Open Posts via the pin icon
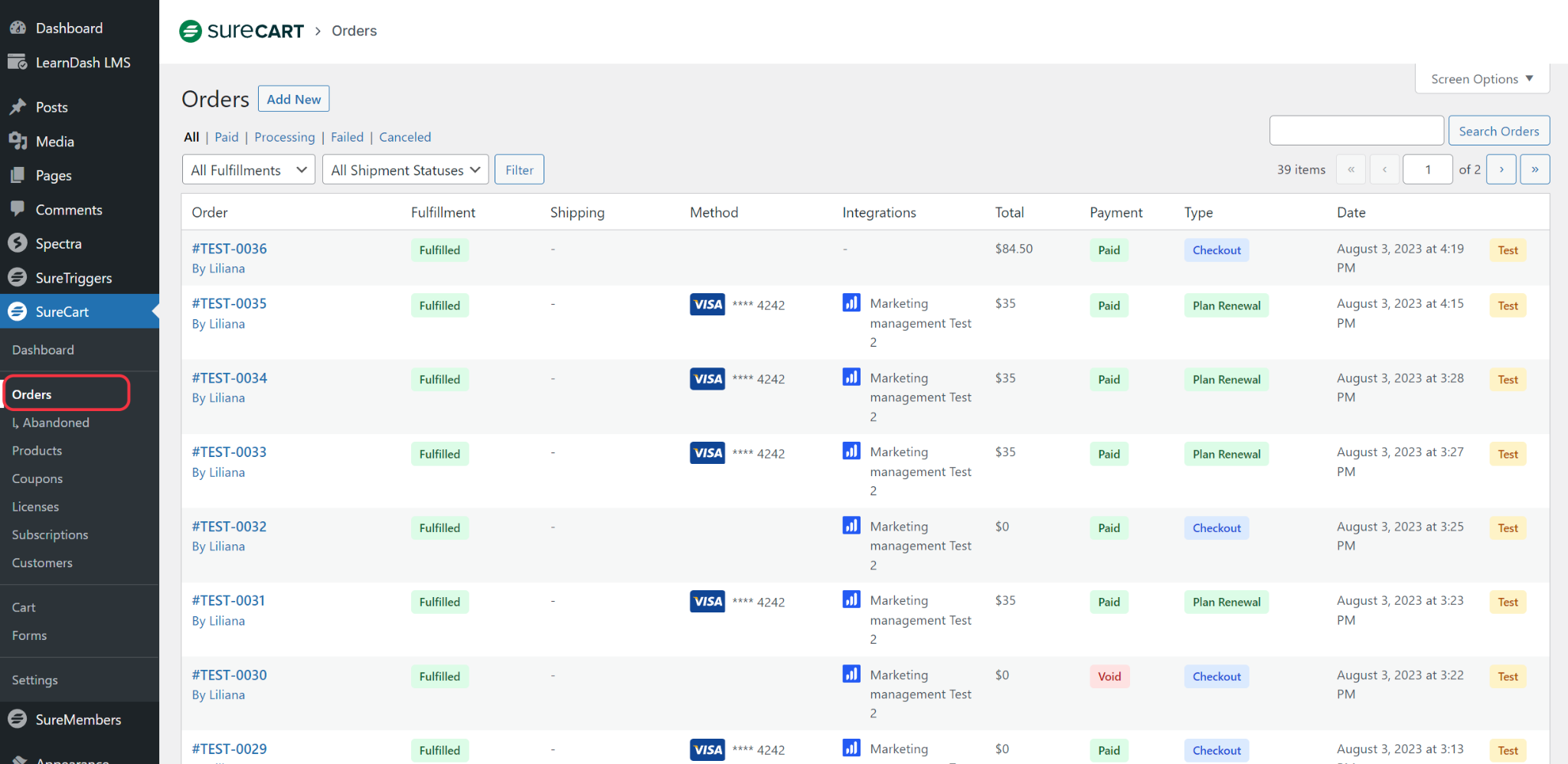Image resolution: width=1568 pixels, height=764 pixels. (18, 107)
